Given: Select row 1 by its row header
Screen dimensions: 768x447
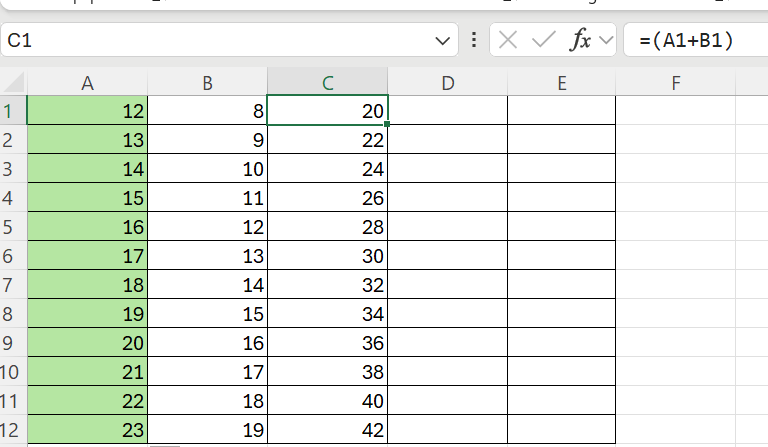Looking at the screenshot, I should 12,111.
